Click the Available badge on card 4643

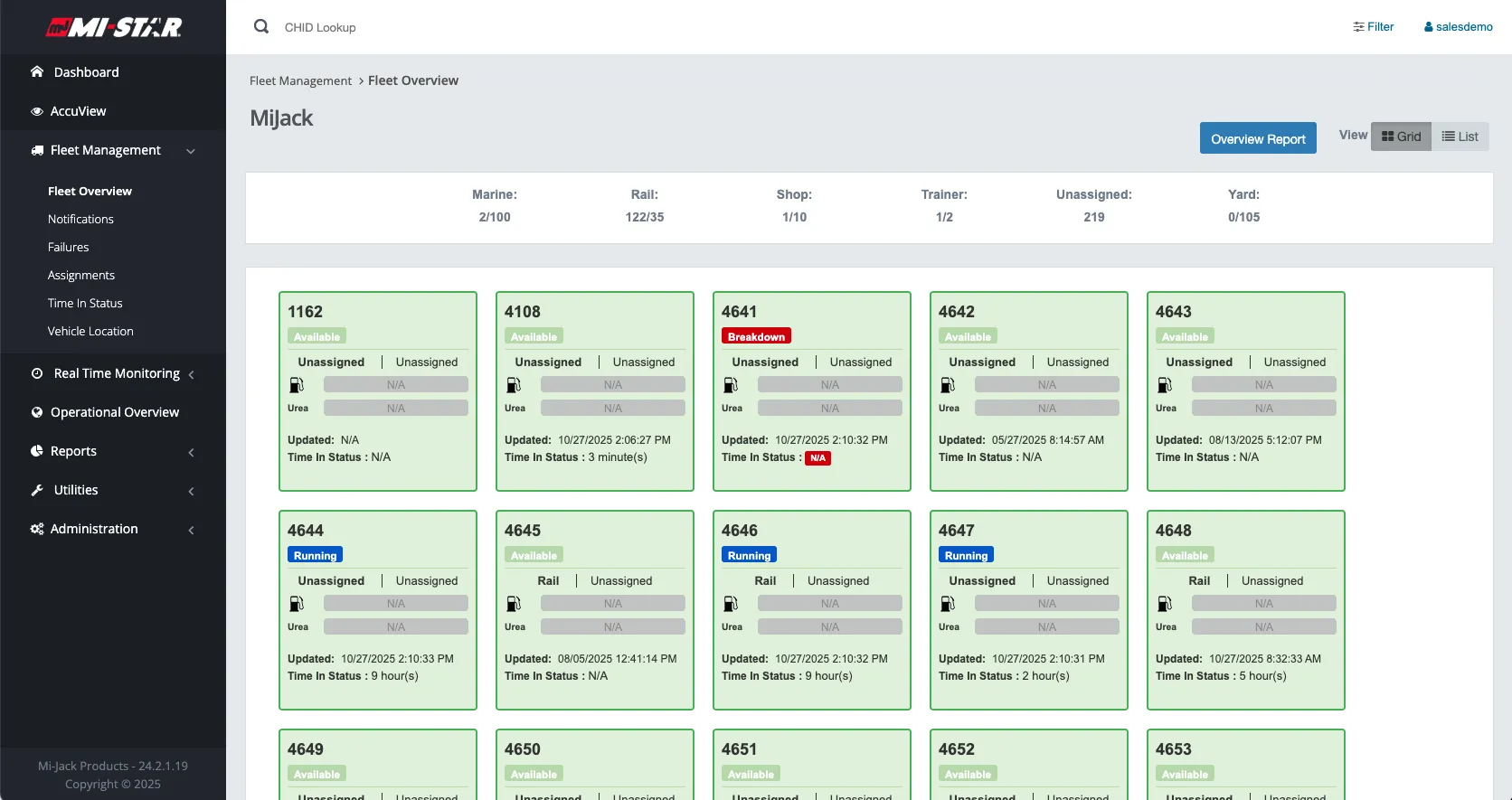tap(1185, 336)
